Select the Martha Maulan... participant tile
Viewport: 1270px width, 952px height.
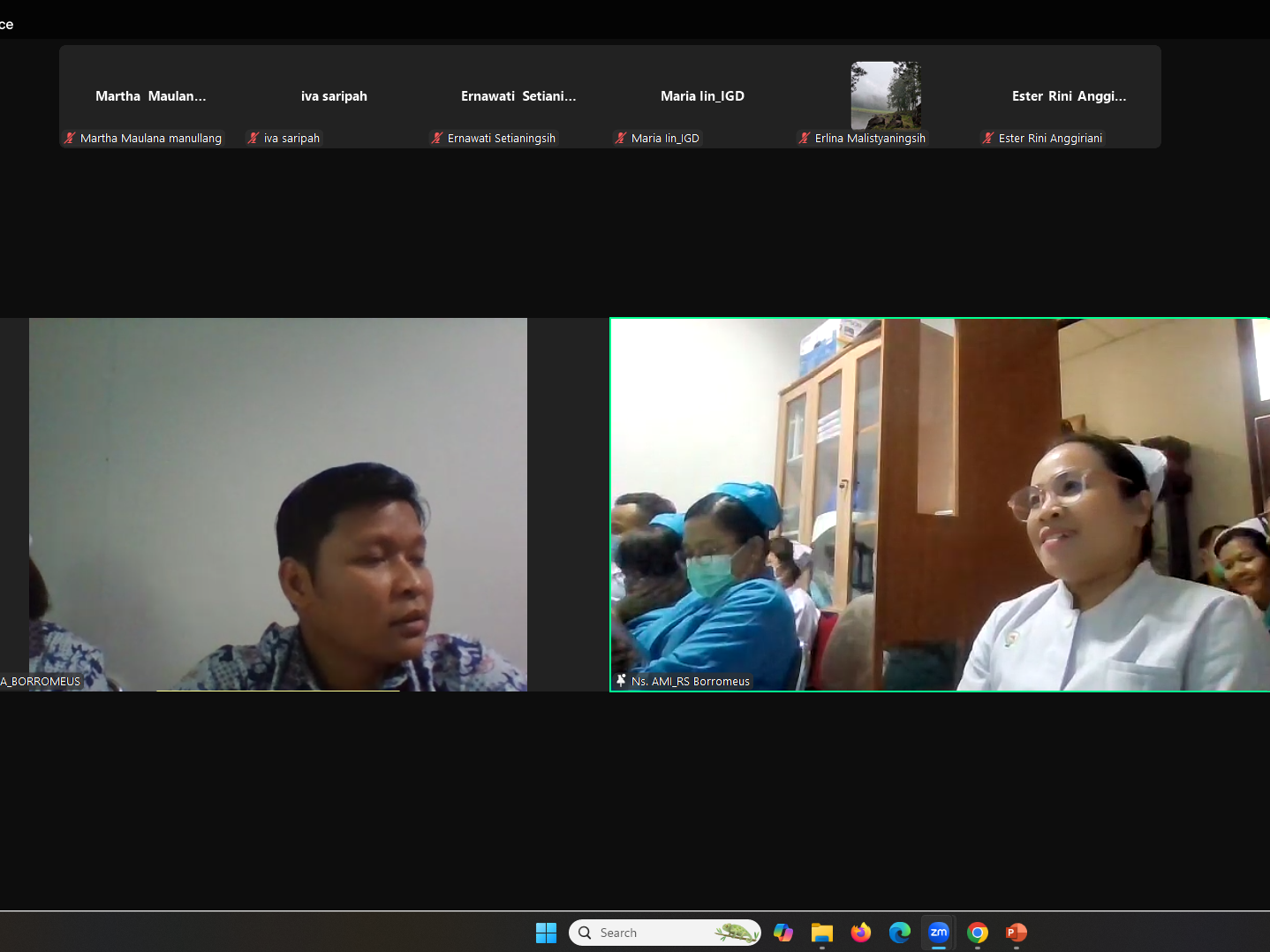coord(150,96)
